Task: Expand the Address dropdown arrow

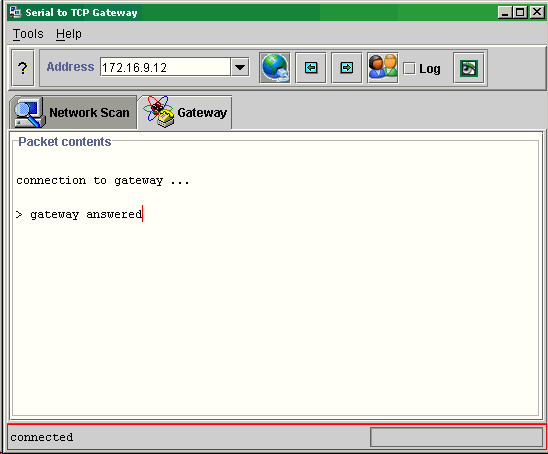Action: (240, 67)
